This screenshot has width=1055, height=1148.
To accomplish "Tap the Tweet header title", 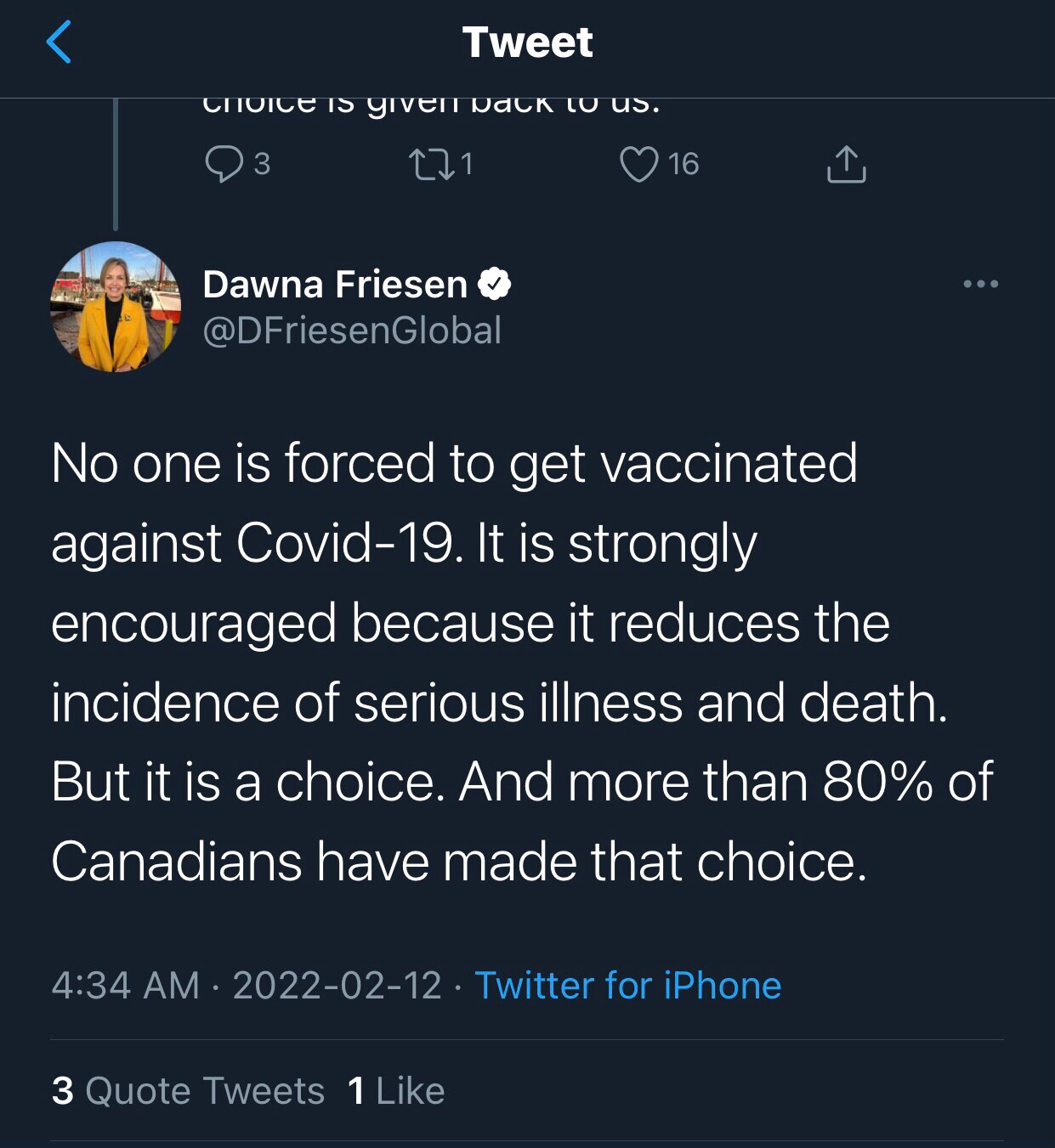I will pyautogui.click(x=527, y=42).
